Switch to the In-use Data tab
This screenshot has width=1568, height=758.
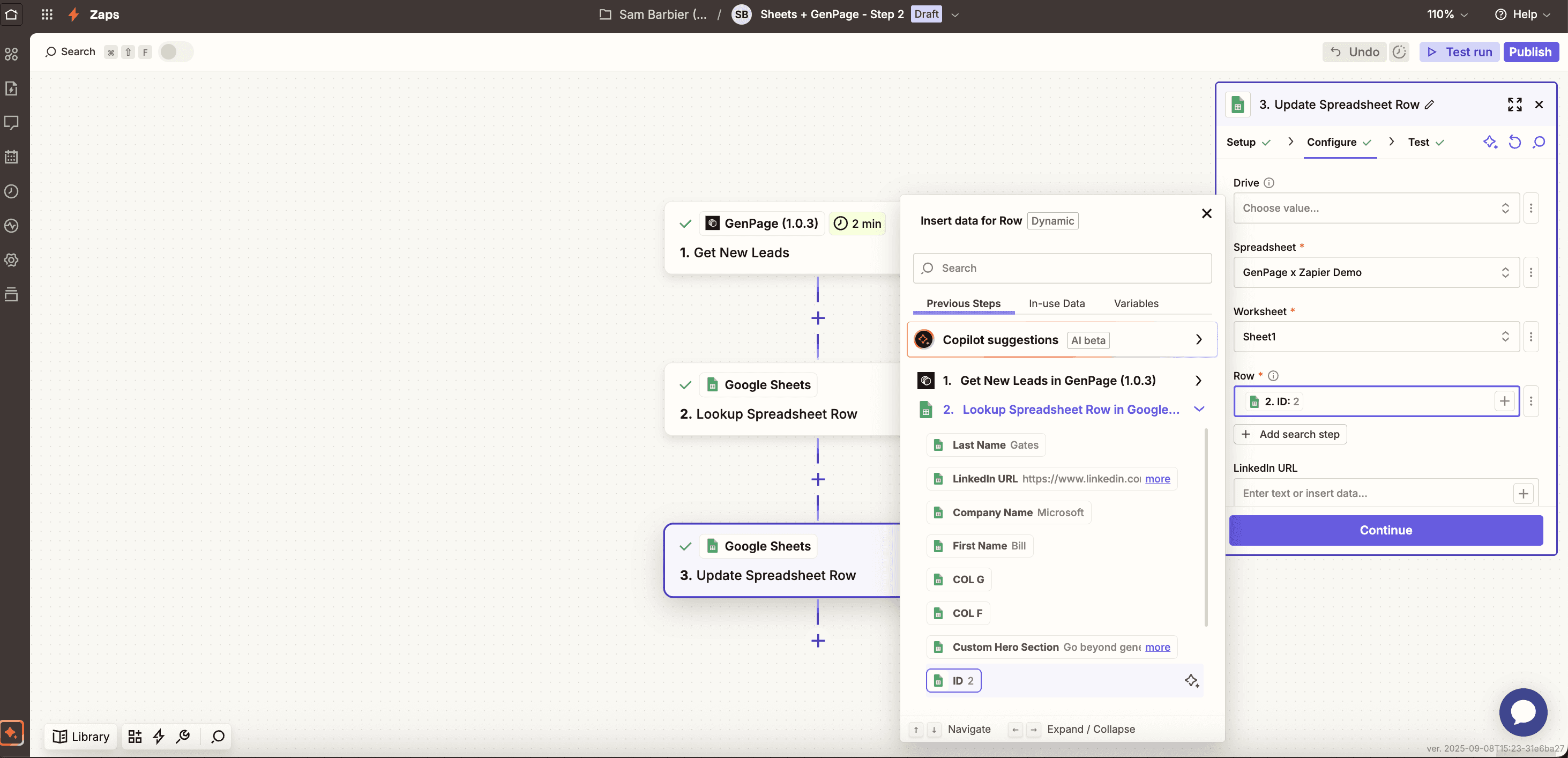(x=1056, y=303)
